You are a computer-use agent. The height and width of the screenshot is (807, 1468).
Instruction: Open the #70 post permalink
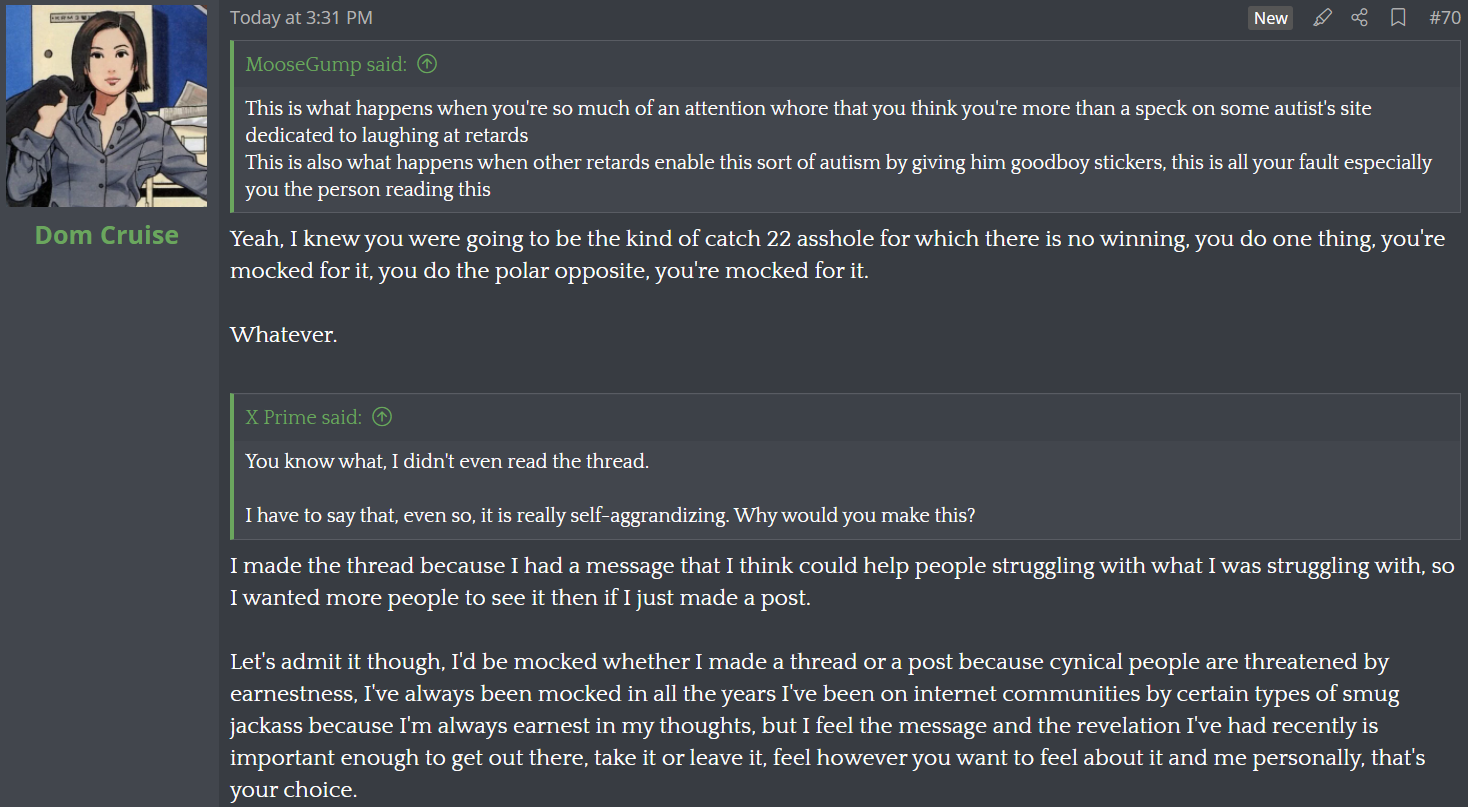(1444, 18)
